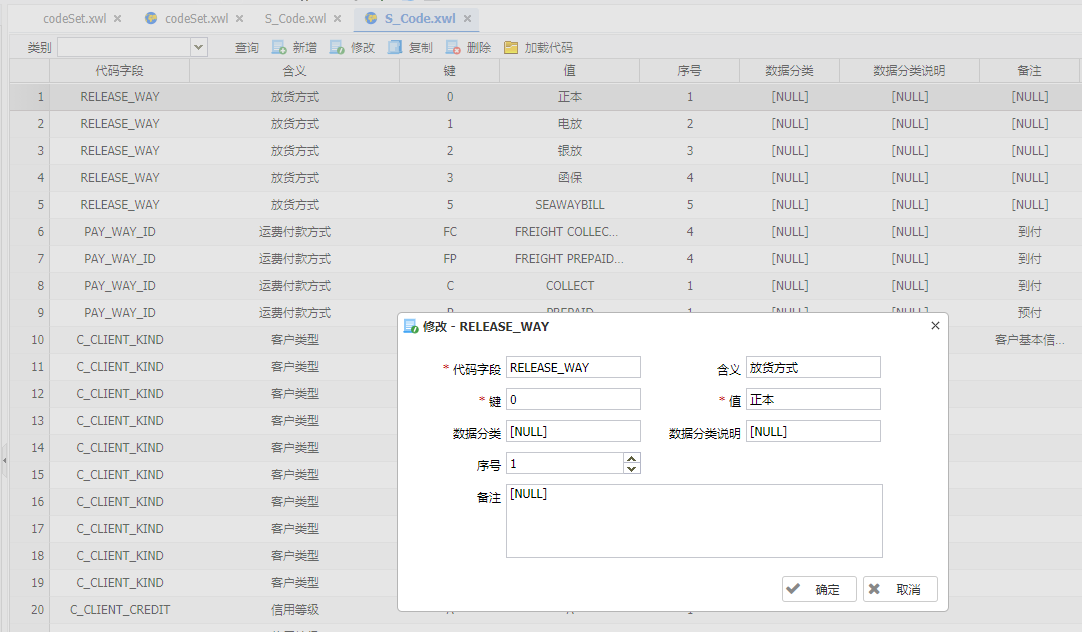Focus the 代码字段 input with RELEASE_WAY
This screenshot has width=1082, height=632.
573,367
